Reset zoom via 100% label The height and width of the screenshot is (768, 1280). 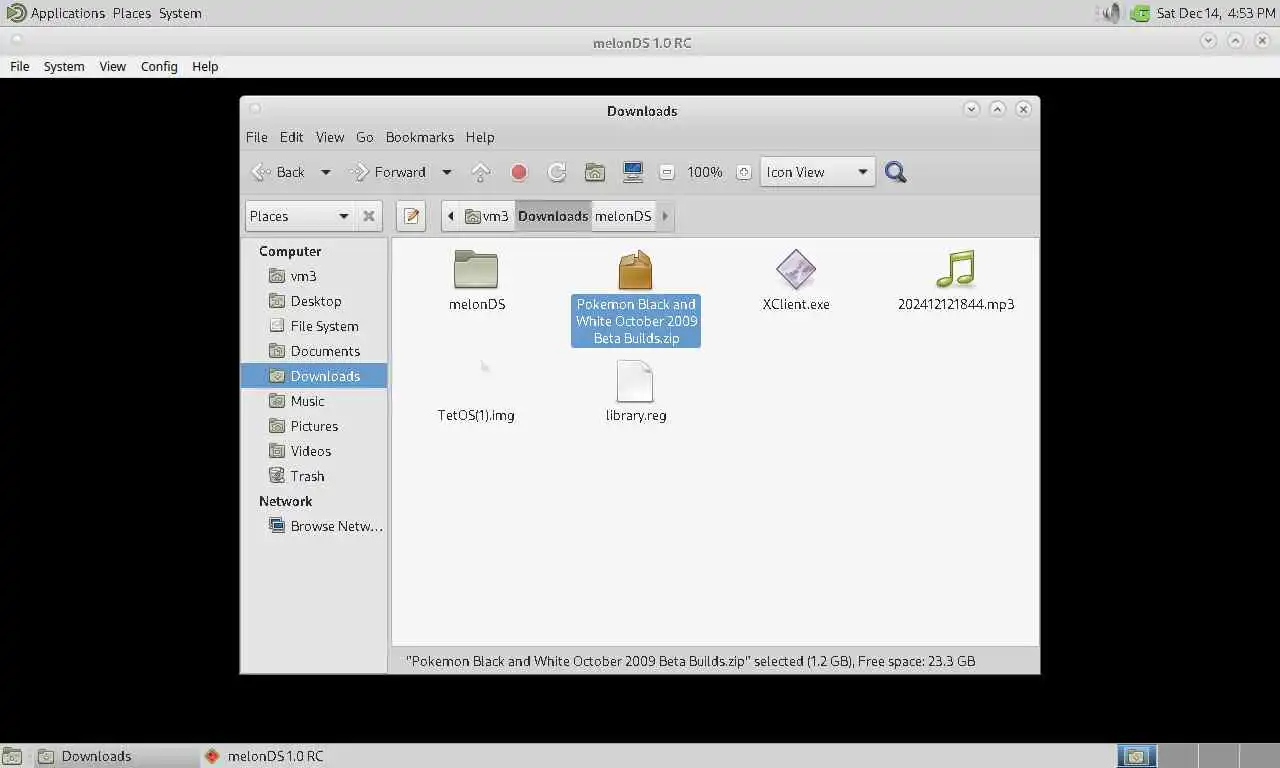point(705,172)
